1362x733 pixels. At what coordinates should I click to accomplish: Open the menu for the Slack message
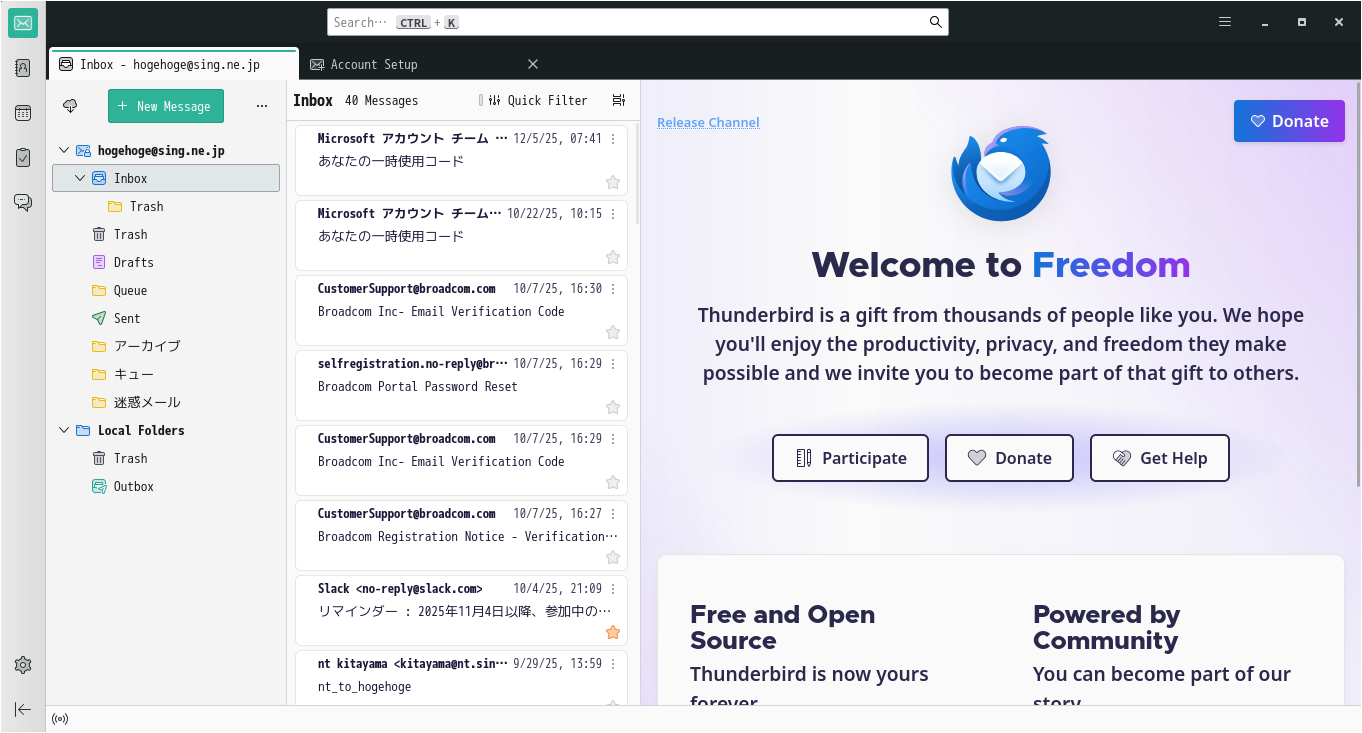click(x=613, y=589)
